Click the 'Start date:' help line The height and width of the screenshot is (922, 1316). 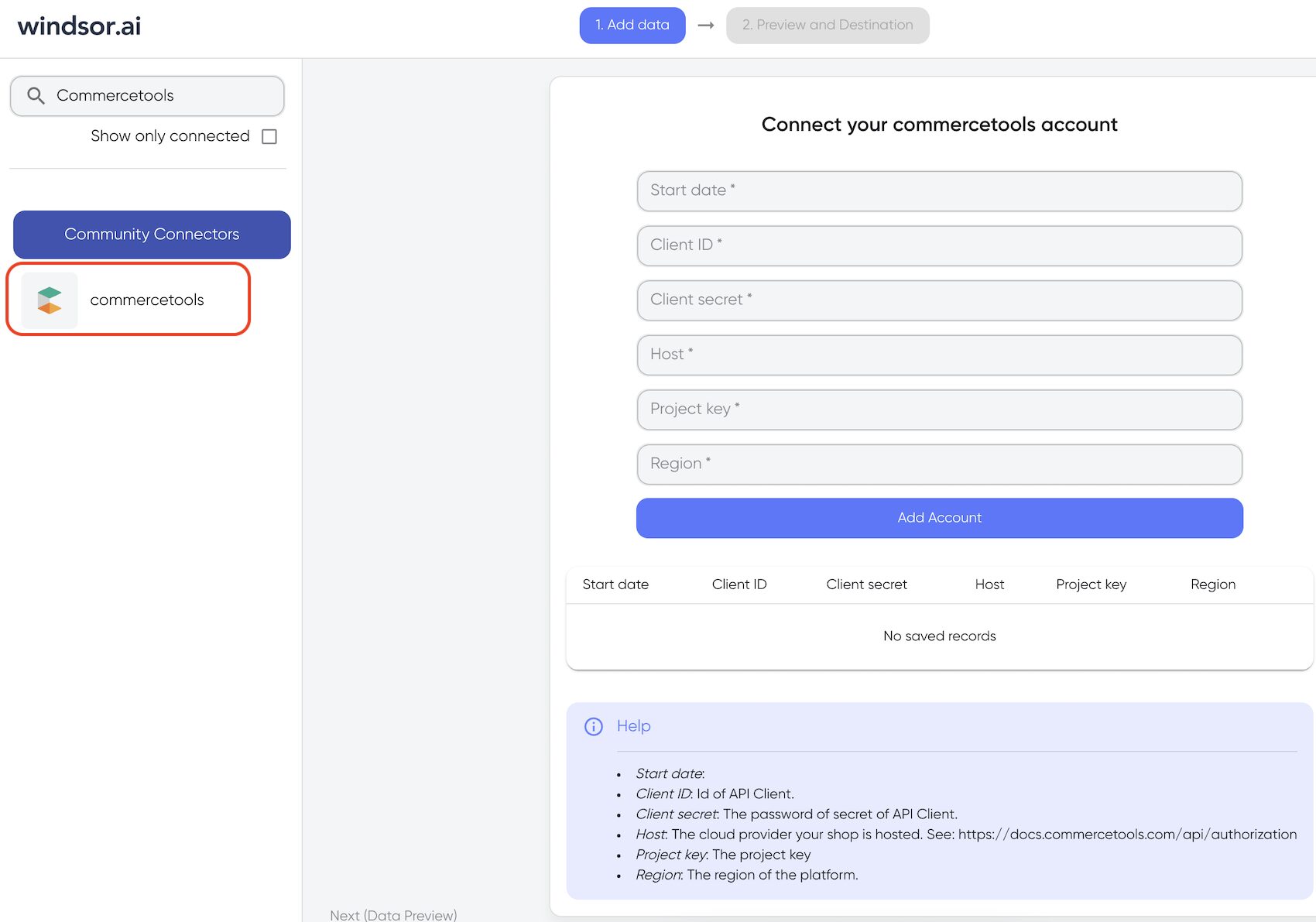point(670,773)
